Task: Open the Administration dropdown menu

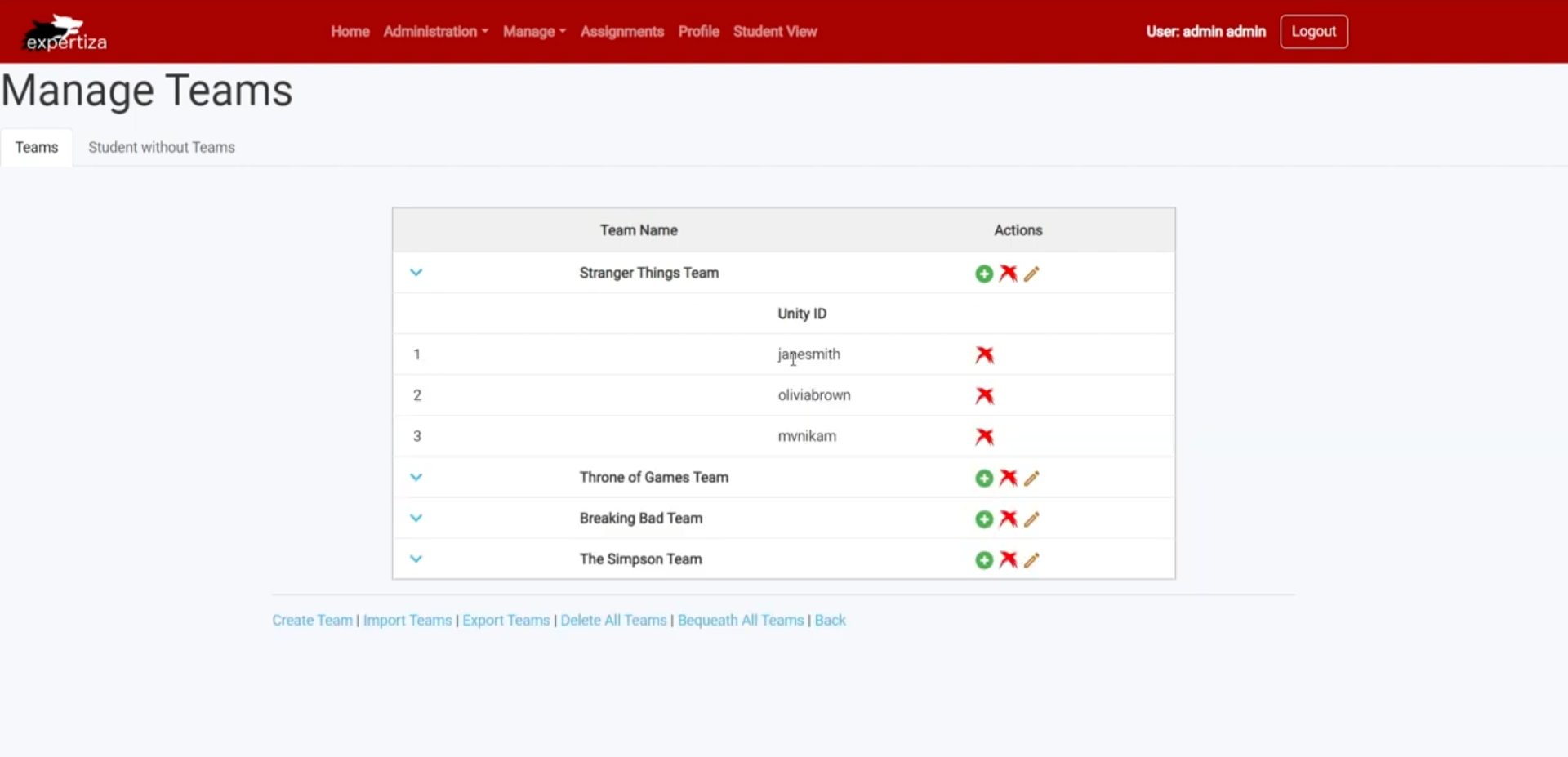Action: pos(435,31)
